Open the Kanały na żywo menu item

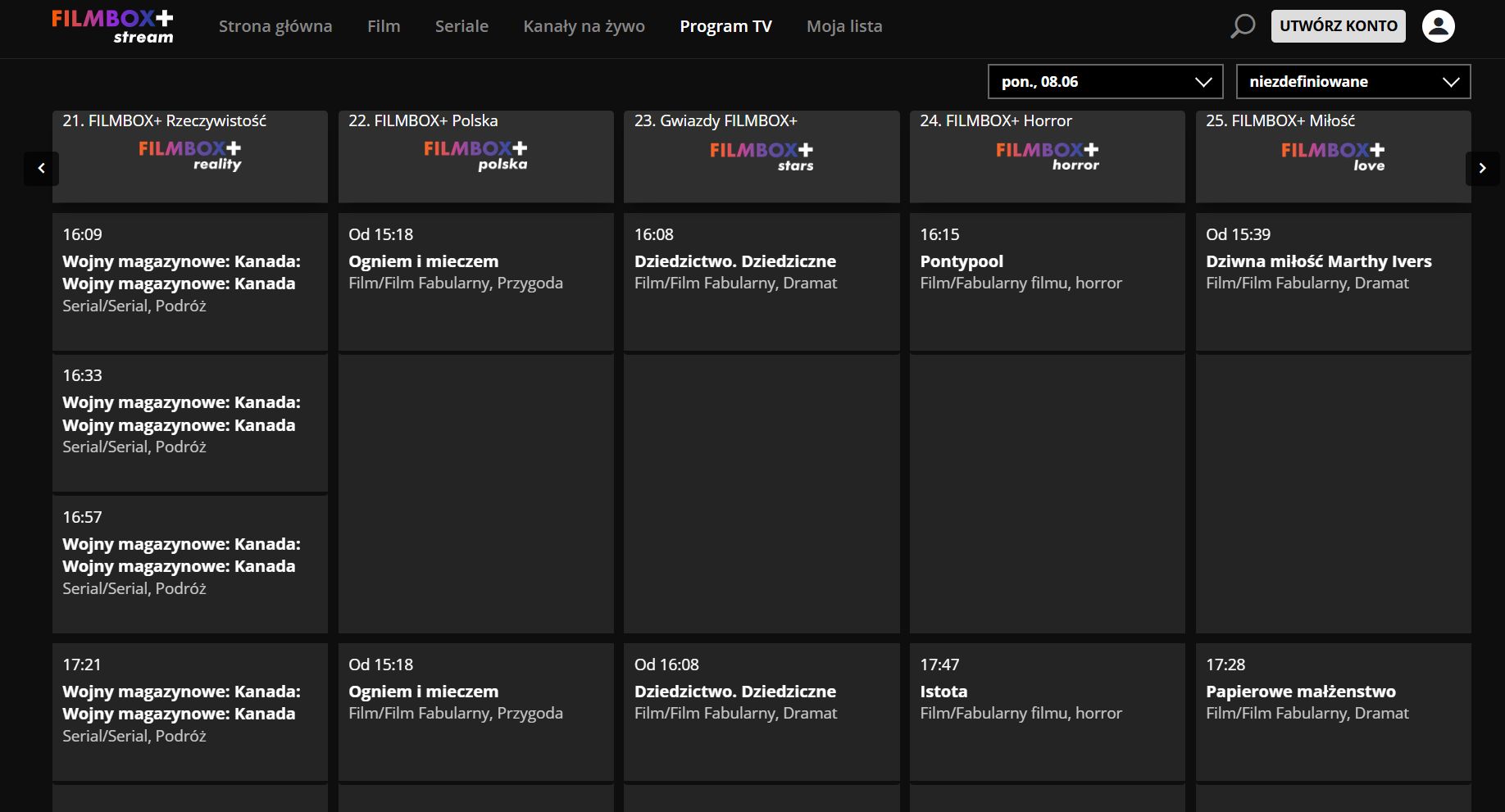pyautogui.click(x=584, y=26)
